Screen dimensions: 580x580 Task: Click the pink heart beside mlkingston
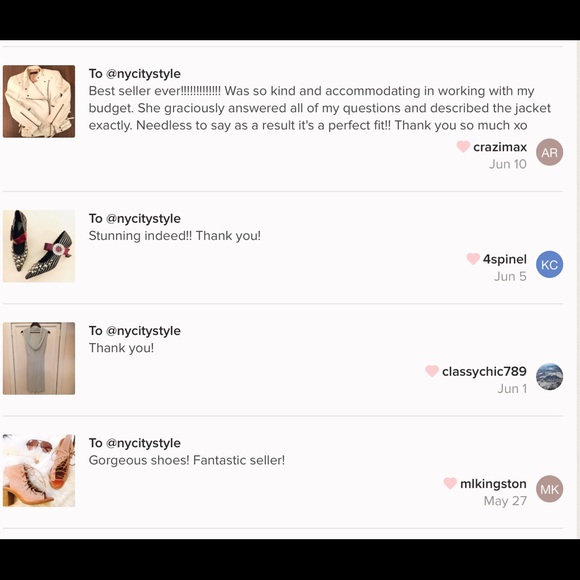[450, 483]
